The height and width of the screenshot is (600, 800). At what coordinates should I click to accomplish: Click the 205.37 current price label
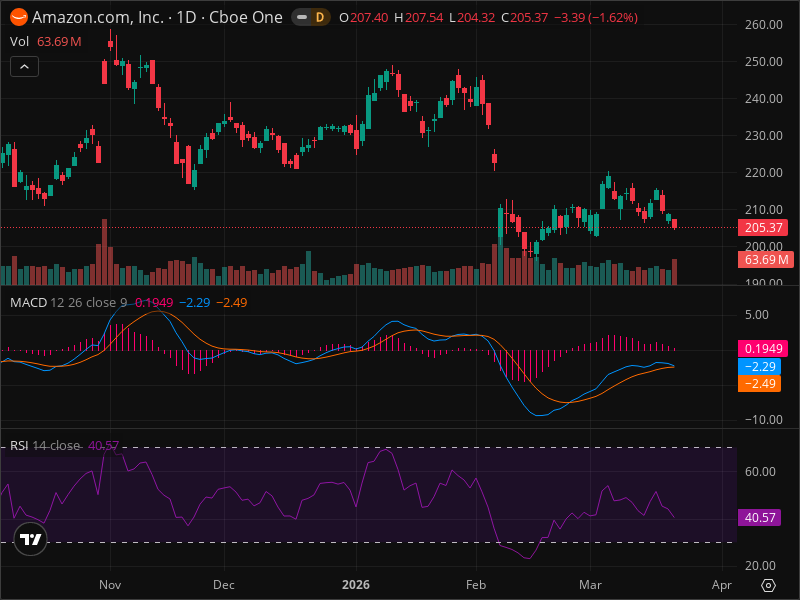(x=763, y=228)
